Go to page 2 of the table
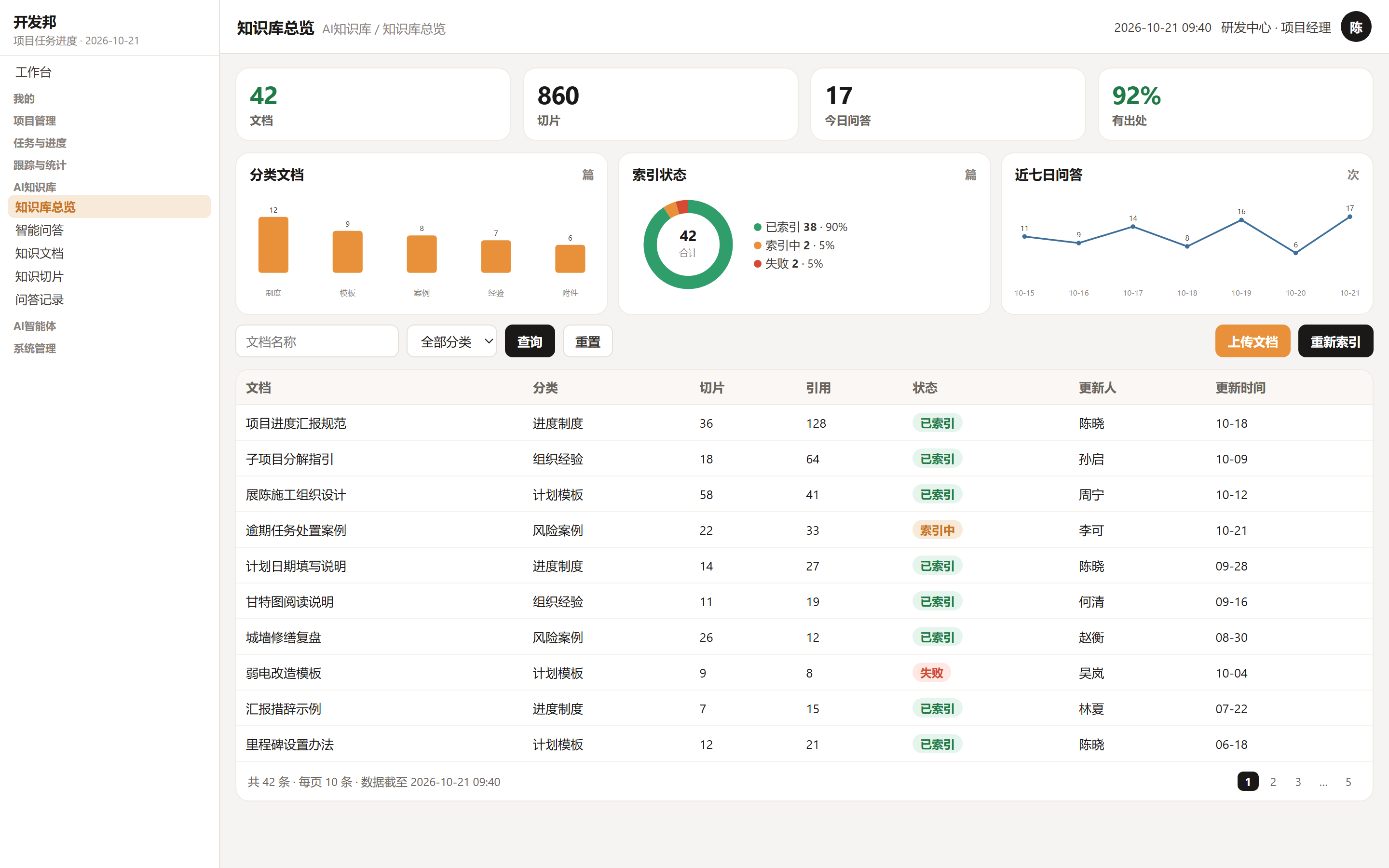 point(1273,782)
